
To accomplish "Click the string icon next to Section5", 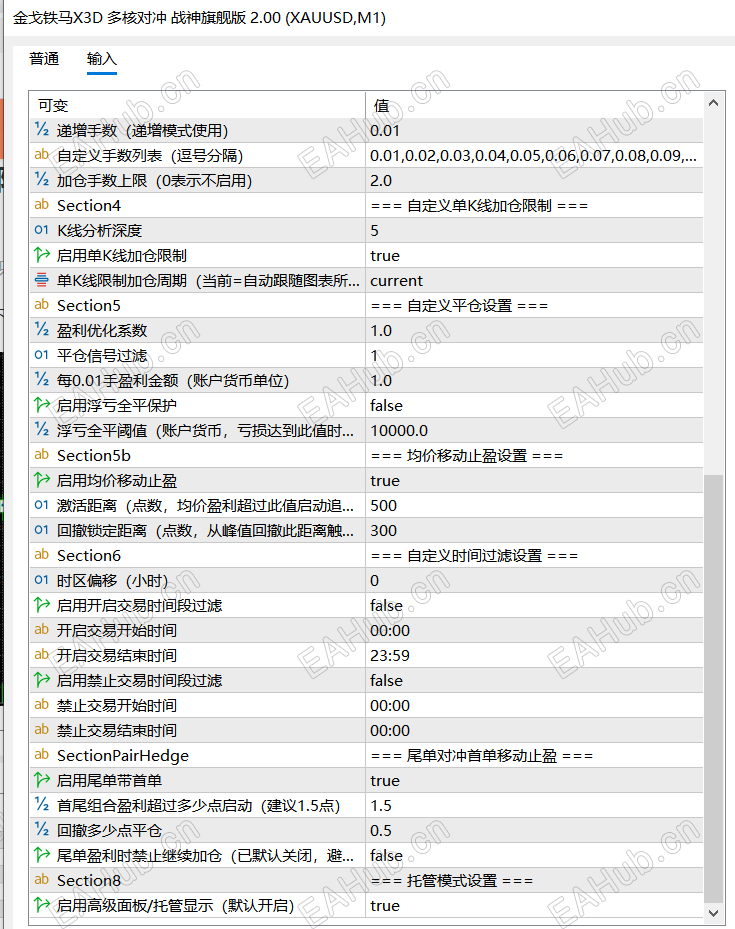I will [41, 305].
